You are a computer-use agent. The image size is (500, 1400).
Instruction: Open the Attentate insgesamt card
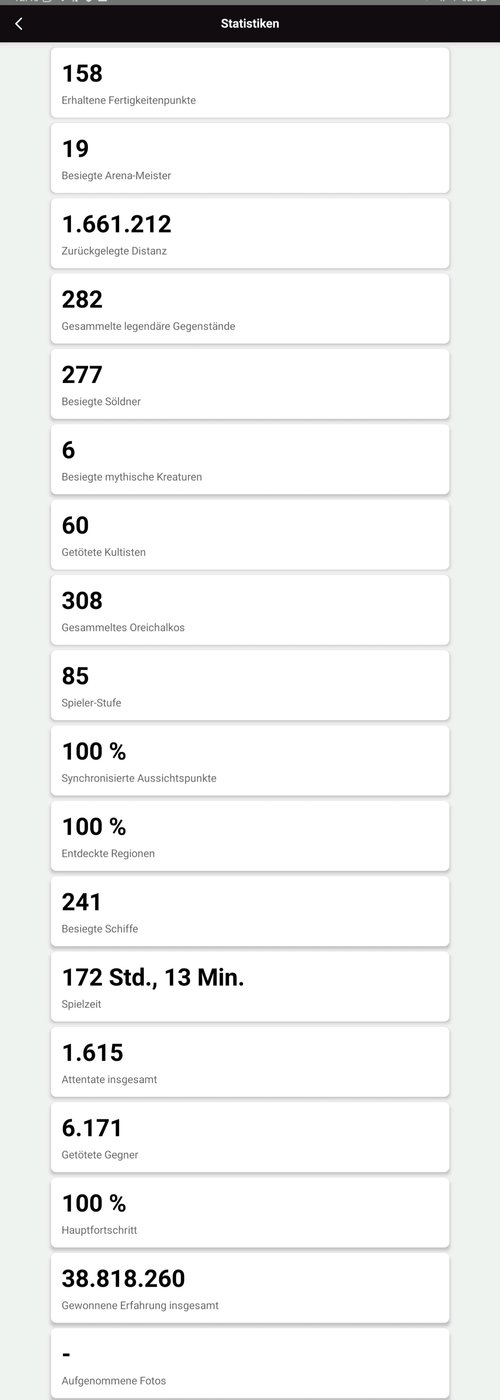tap(250, 1062)
